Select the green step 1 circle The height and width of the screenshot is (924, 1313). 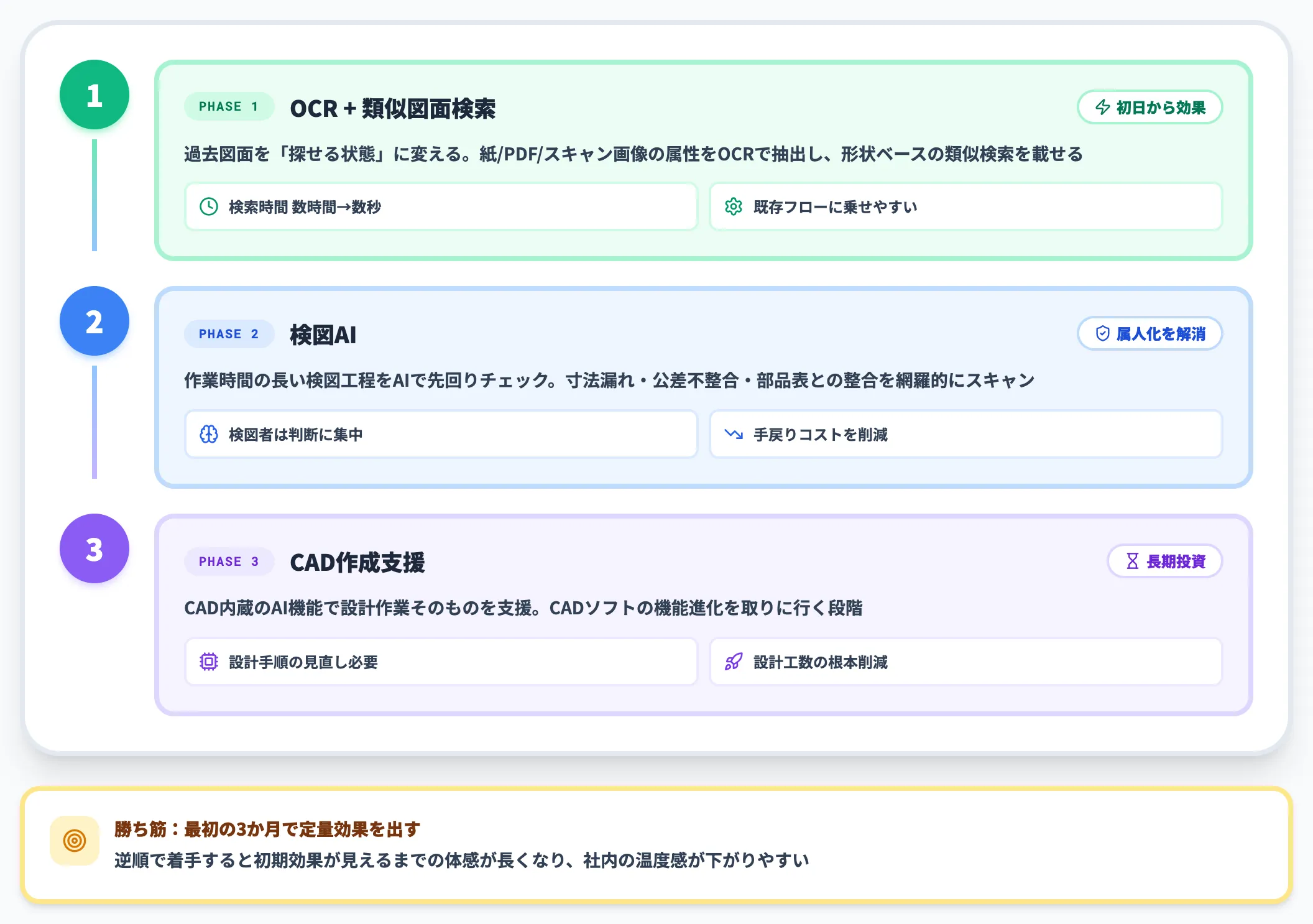94,95
